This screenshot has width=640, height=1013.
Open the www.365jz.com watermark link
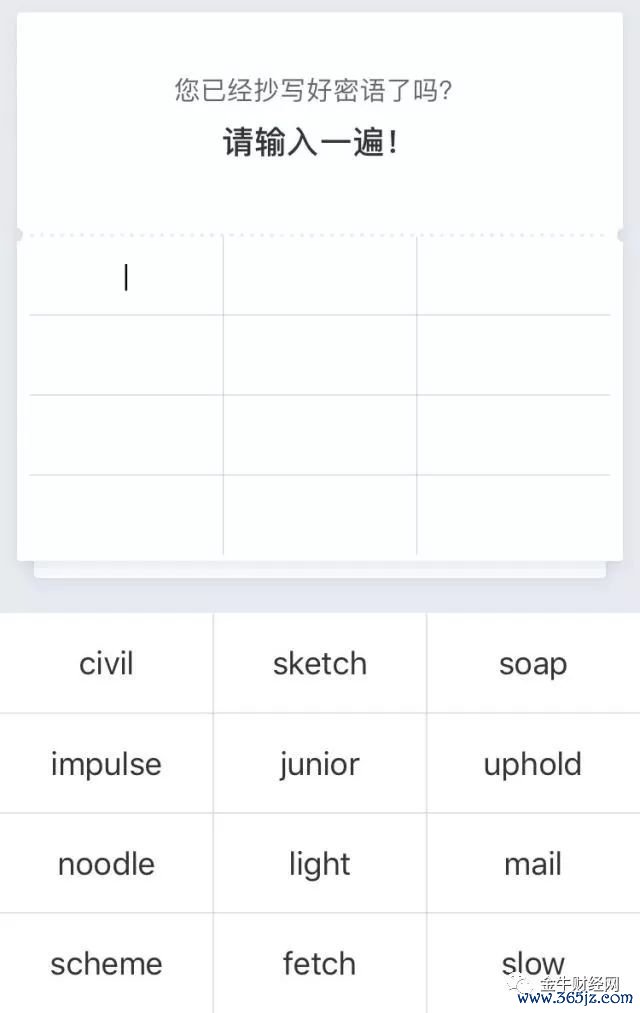click(x=571, y=1000)
